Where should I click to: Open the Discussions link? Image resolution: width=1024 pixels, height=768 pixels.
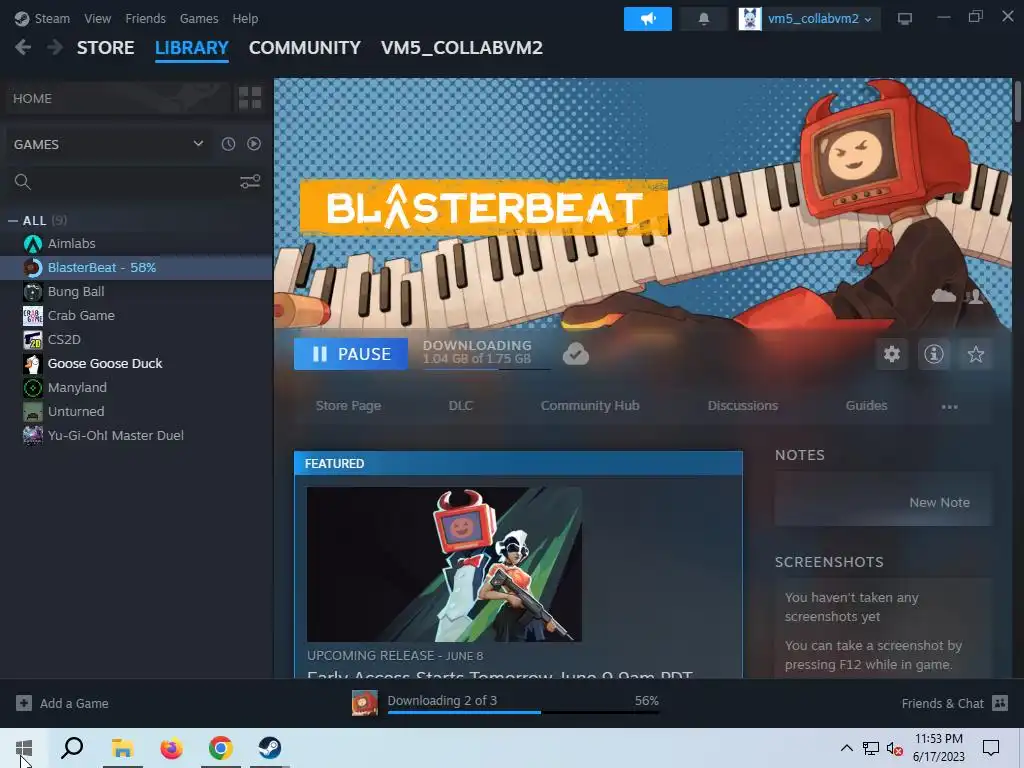[x=743, y=406]
